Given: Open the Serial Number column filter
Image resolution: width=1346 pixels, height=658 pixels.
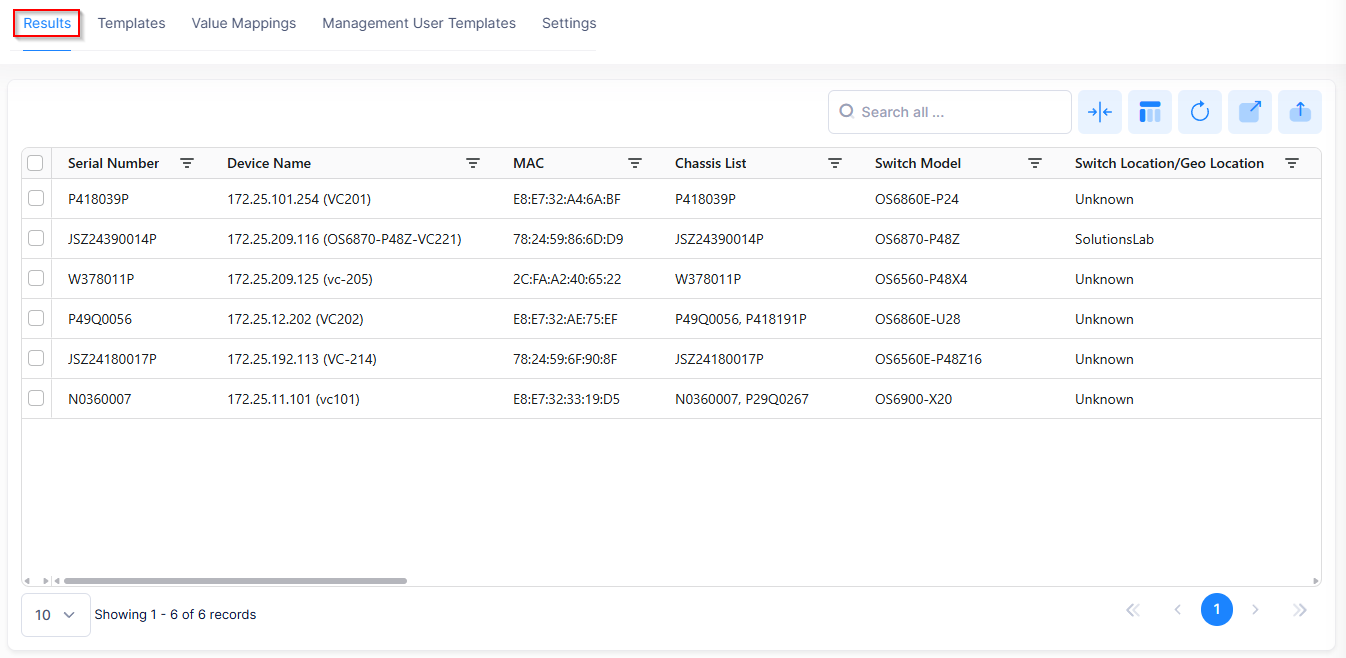Looking at the screenshot, I should [187, 163].
